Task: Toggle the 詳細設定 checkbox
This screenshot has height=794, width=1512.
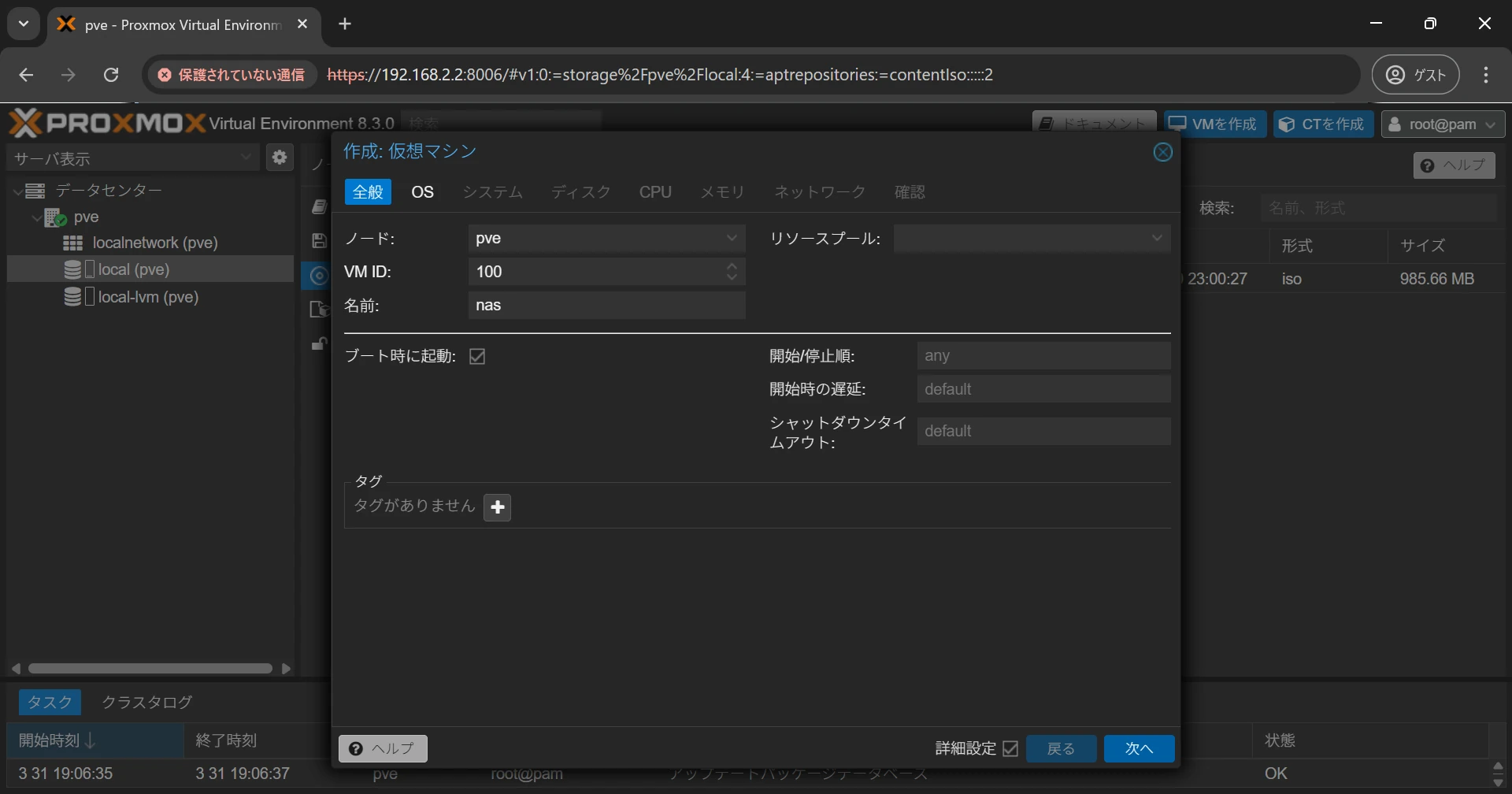Action: pyautogui.click(x=1010, y=748)
